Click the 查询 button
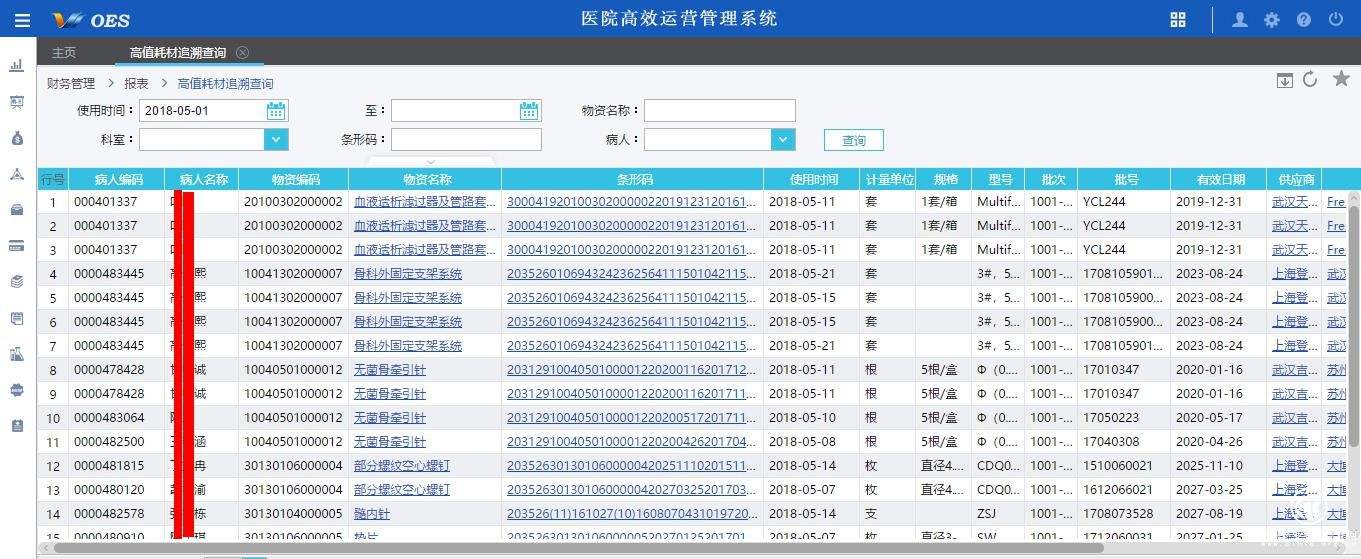 point(854,140)
